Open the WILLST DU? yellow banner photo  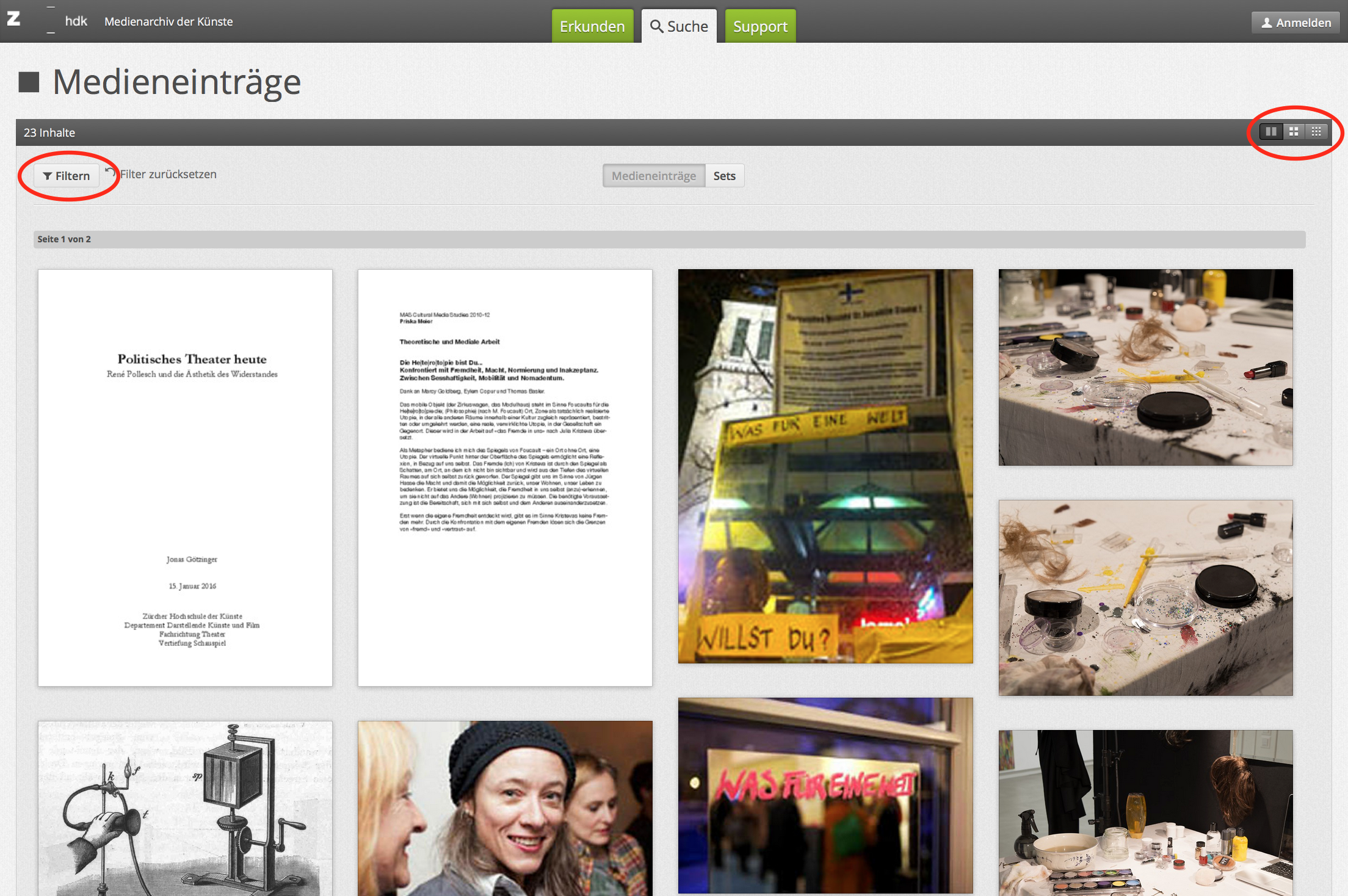click(825, 466)
